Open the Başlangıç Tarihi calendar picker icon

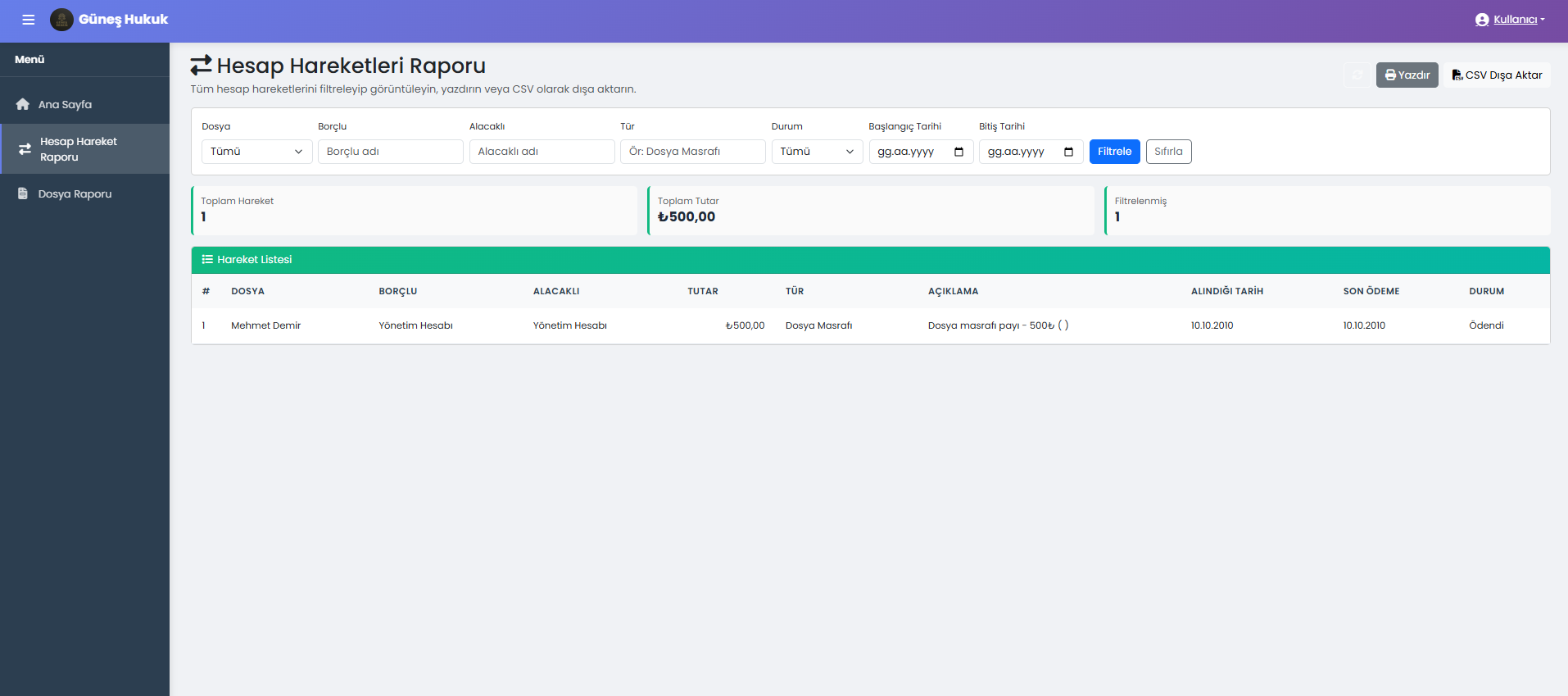(958, 152)
